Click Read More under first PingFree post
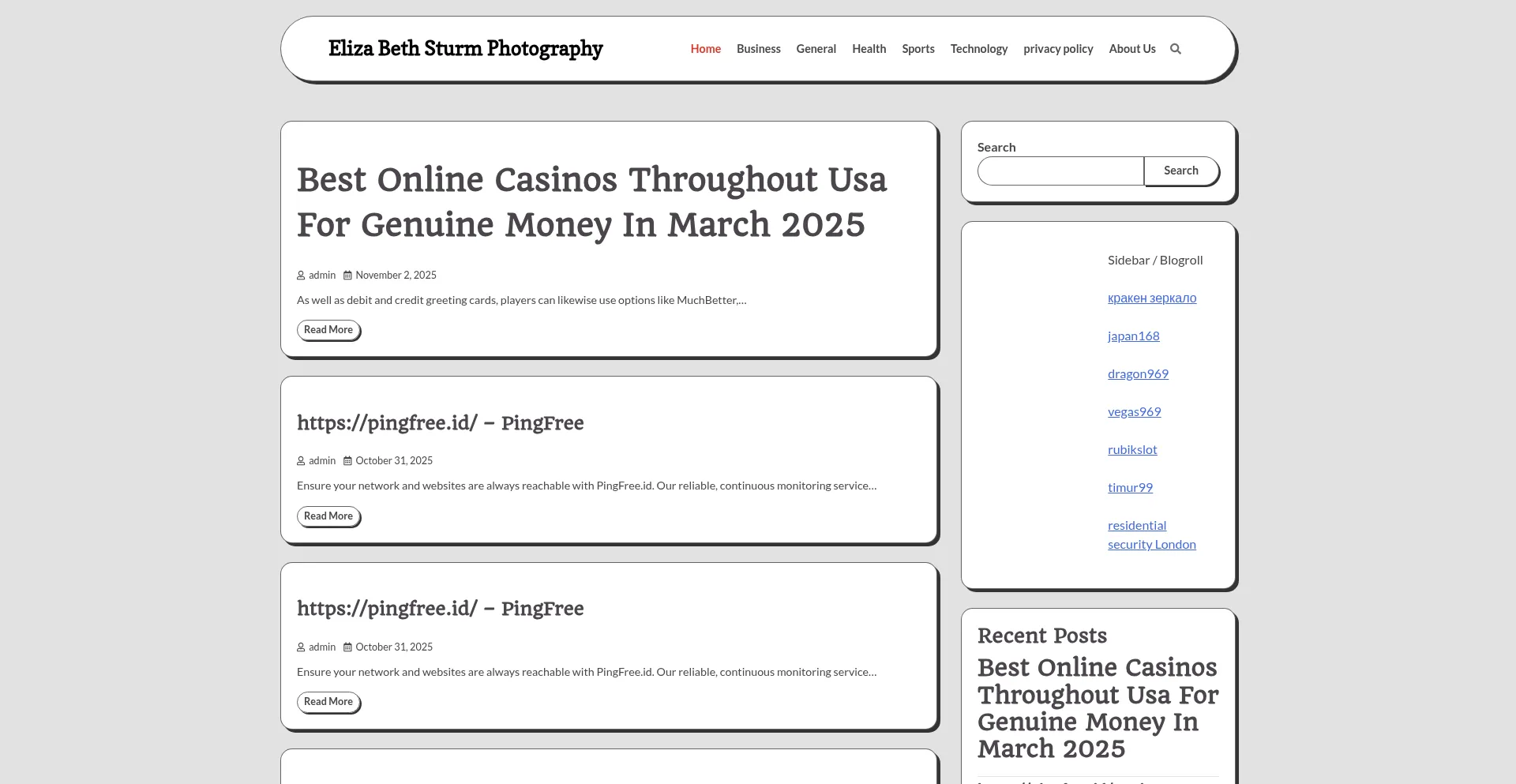Viewport: 1516px width, 784px height. 328,516
